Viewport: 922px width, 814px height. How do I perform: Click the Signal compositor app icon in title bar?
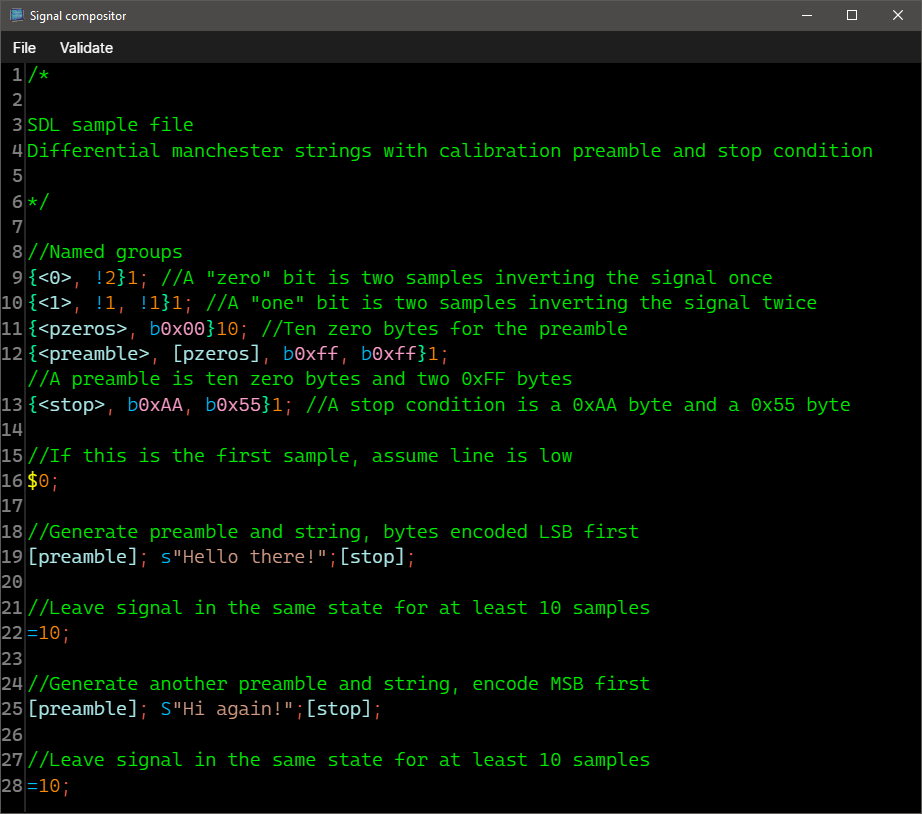(x=17, y=16)
